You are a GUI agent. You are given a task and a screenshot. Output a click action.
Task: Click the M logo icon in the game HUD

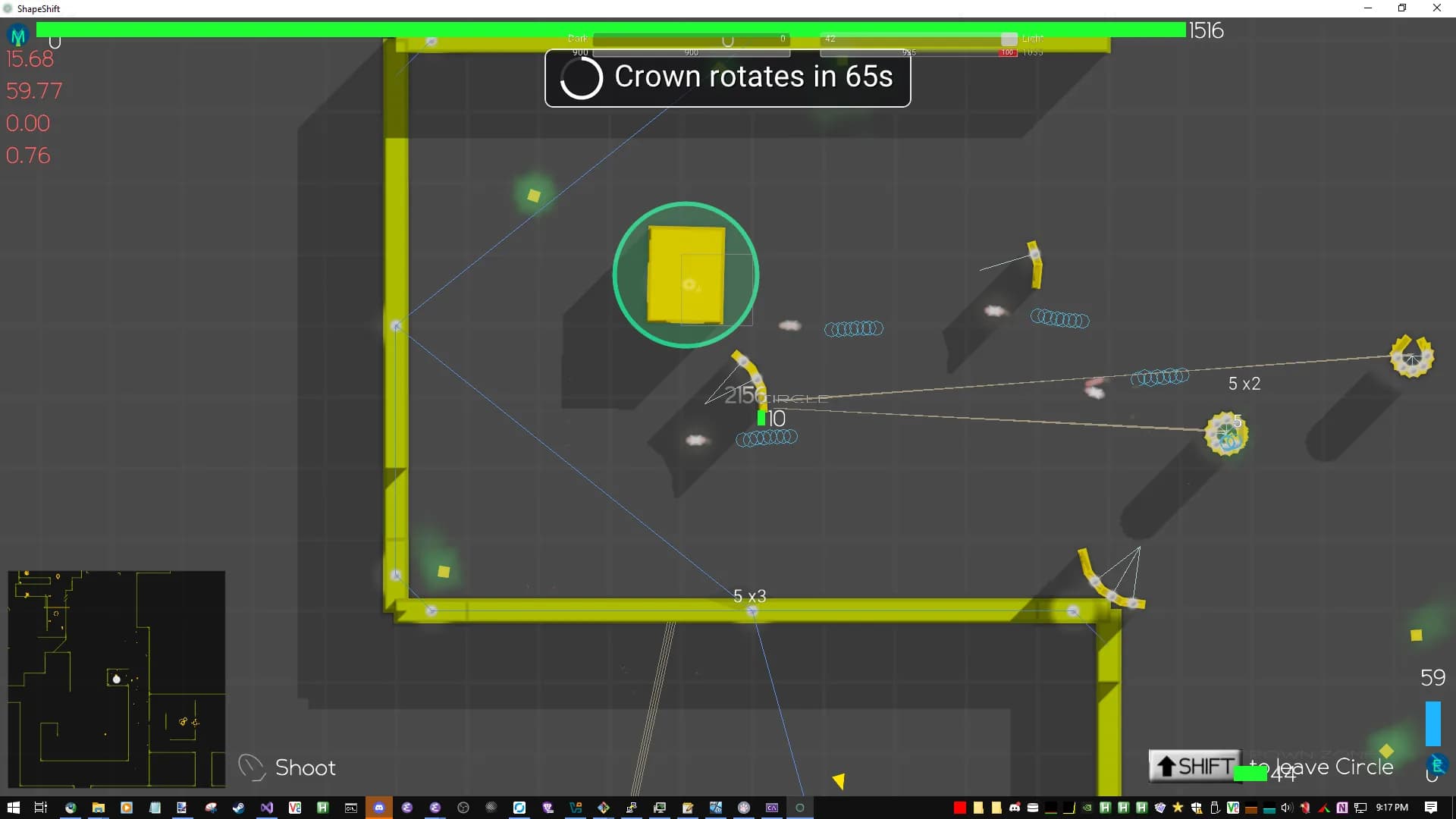[17, 35]
